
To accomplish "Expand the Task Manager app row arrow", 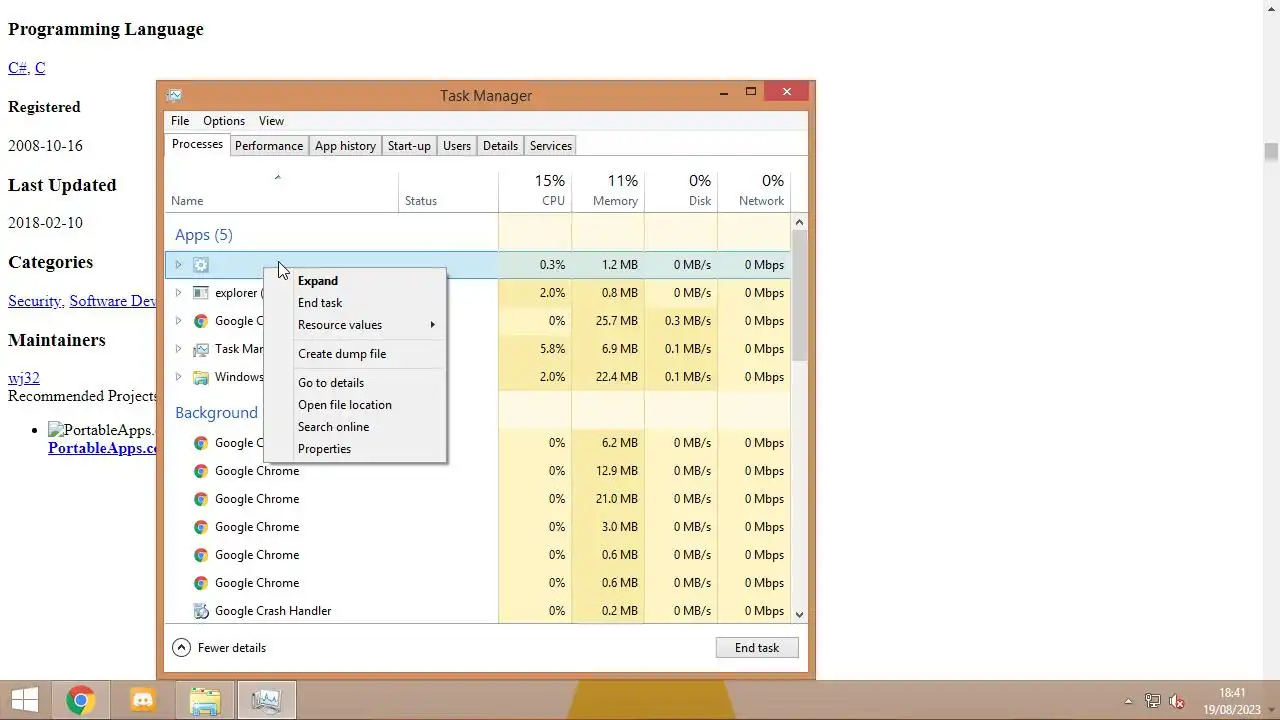I will (178, 349).
